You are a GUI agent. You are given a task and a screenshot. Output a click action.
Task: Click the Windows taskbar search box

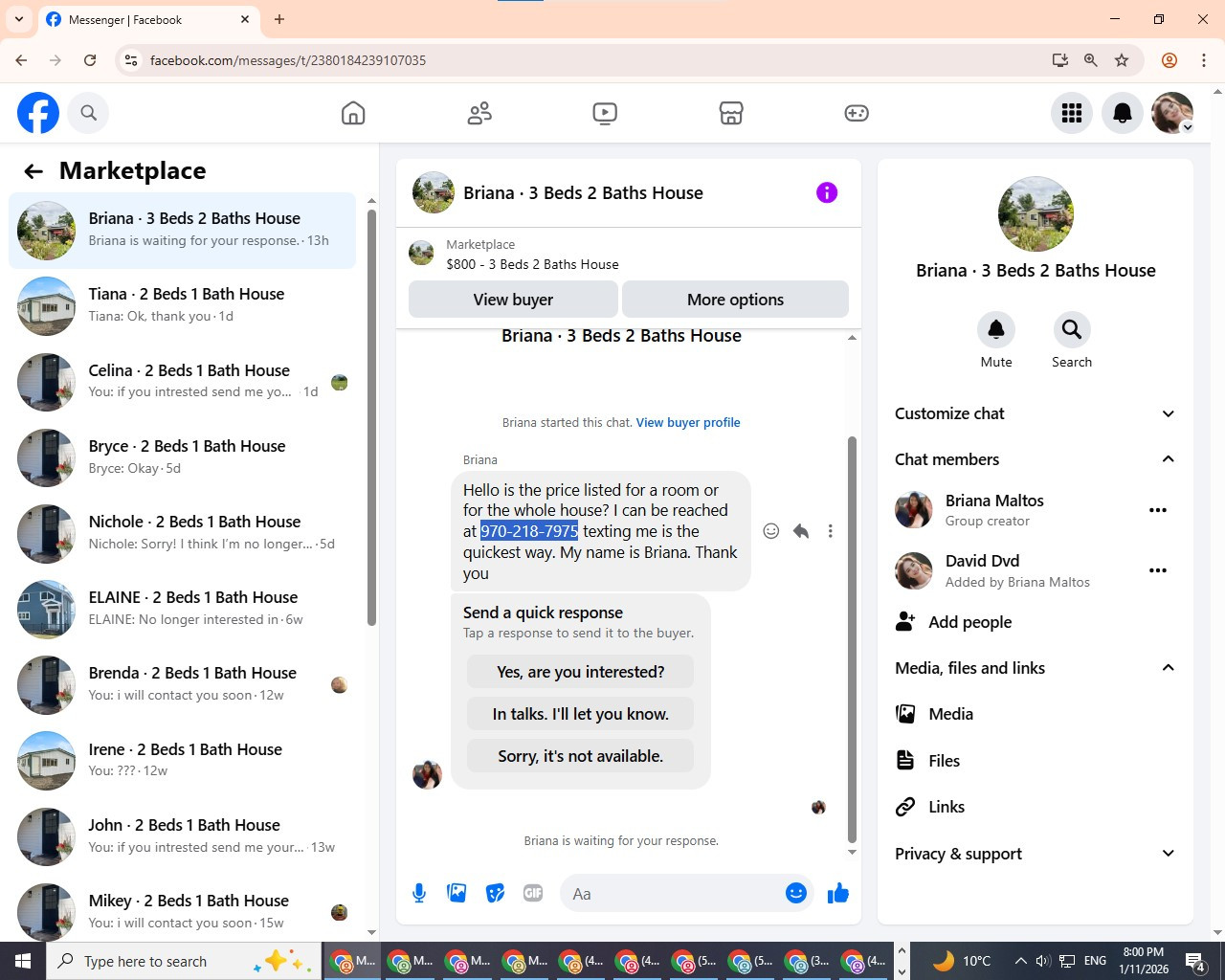(x=184, y=961)
